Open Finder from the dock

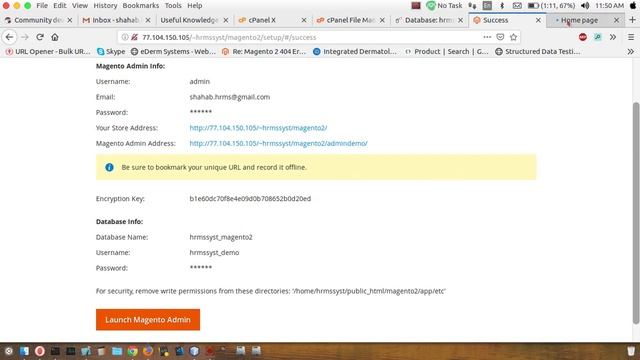point(24,351)
